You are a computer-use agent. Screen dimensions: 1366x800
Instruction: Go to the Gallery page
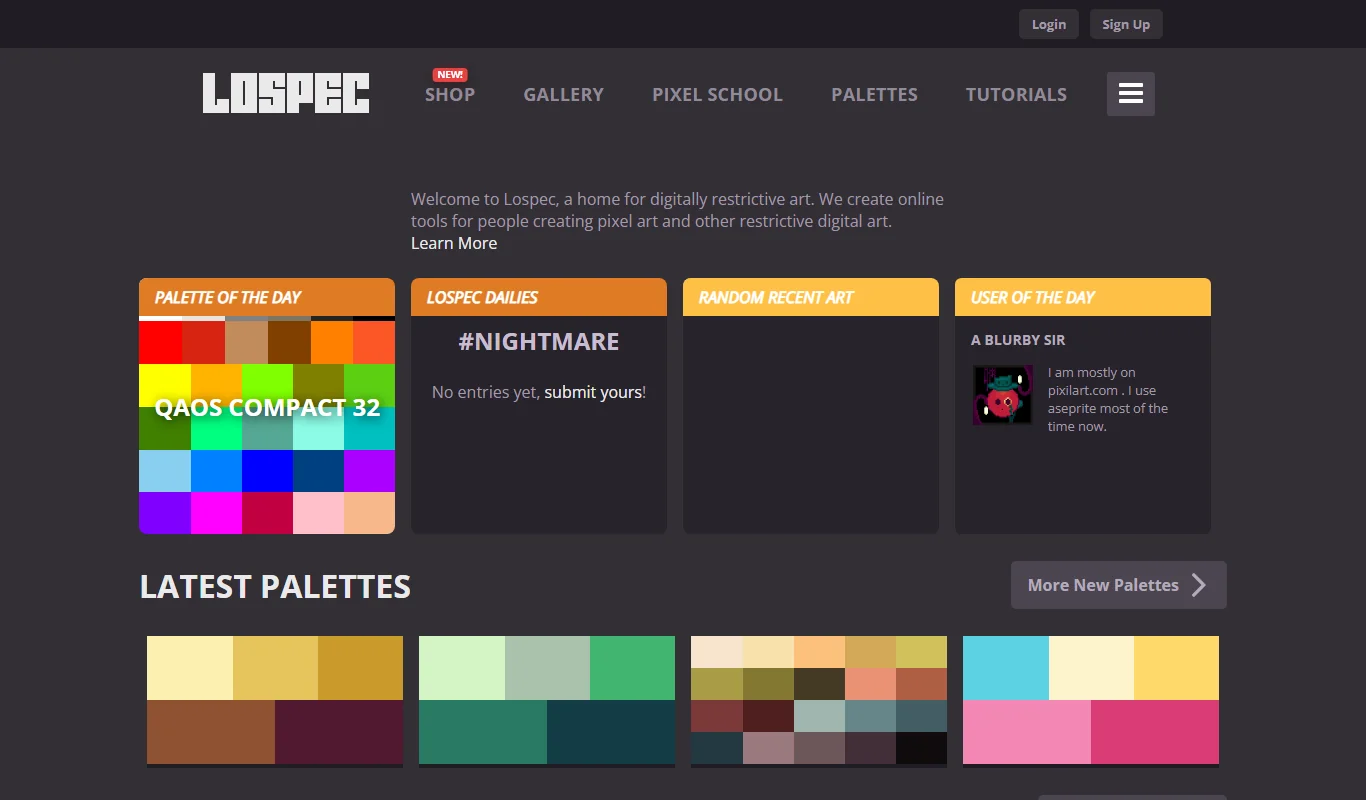click(564, 94)
